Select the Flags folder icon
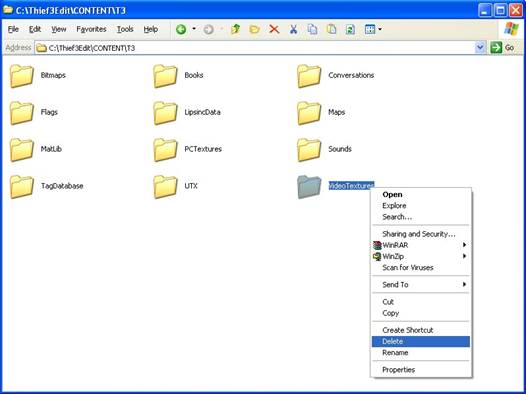 pyautogui.click(x=22, y=113)
